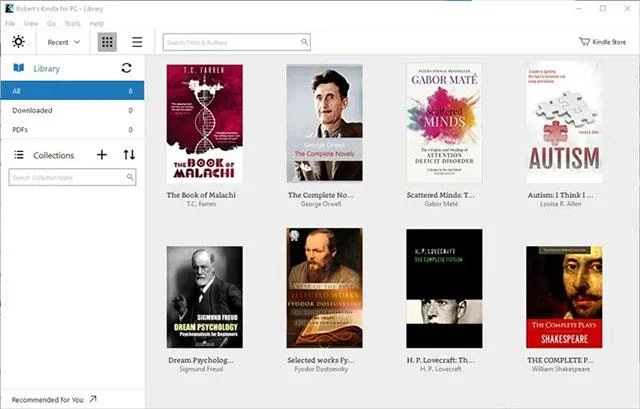Open the Recent sort dropdown
640x409 pixels.
[x=63, y=42]
